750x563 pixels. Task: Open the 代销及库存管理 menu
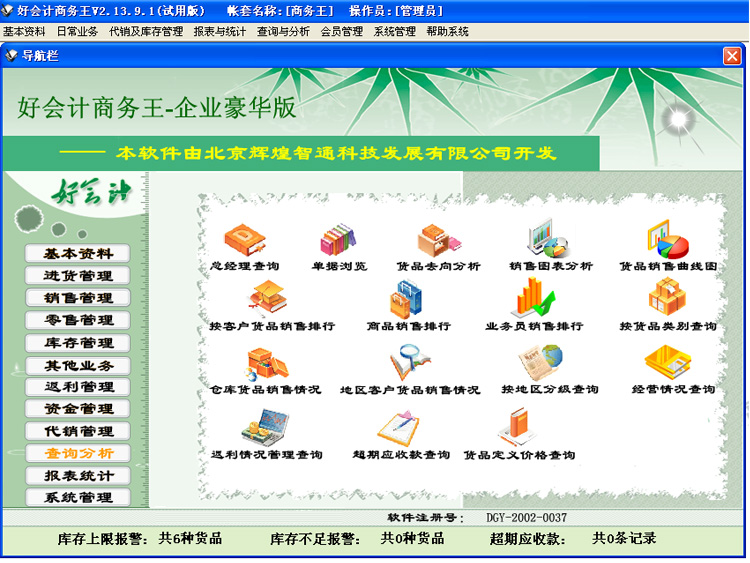coord(146,32)
